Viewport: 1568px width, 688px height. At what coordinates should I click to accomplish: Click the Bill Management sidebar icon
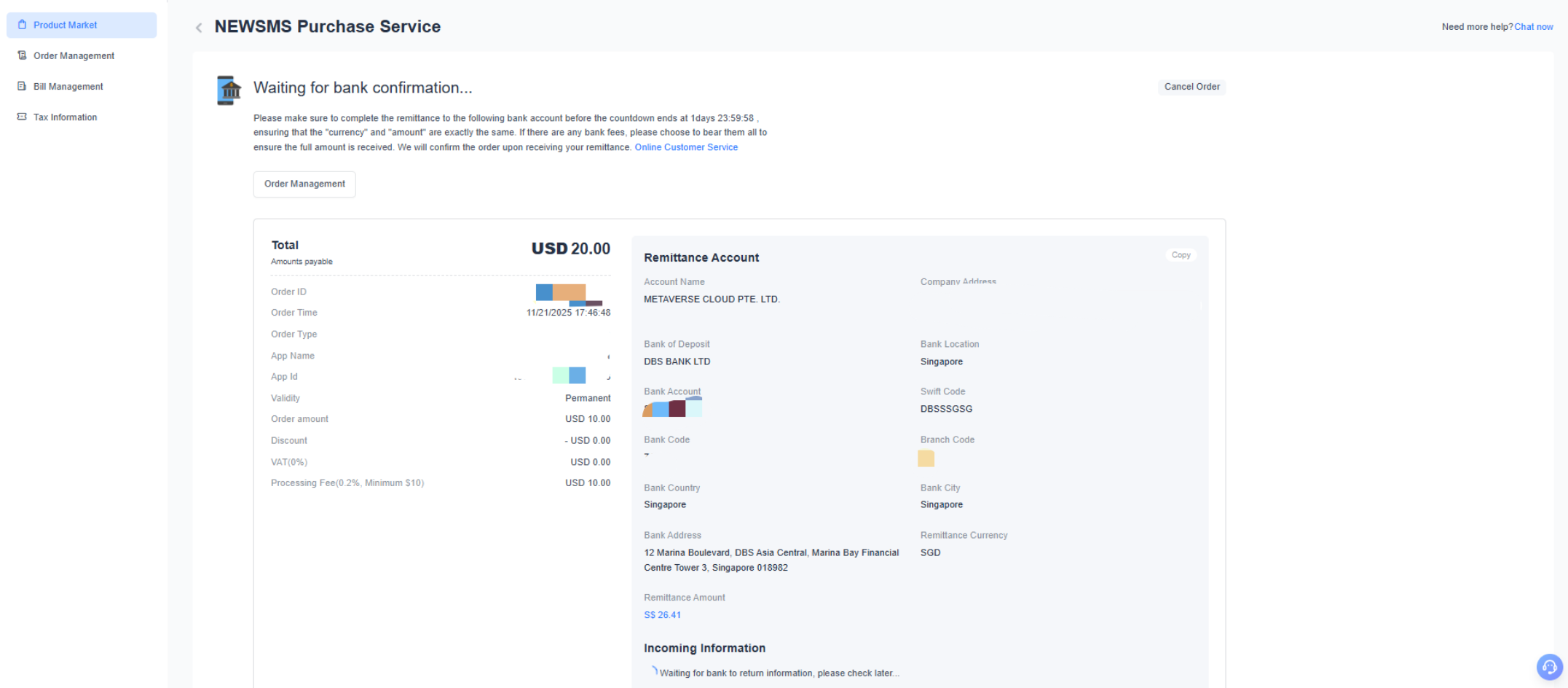click(22, 86)
